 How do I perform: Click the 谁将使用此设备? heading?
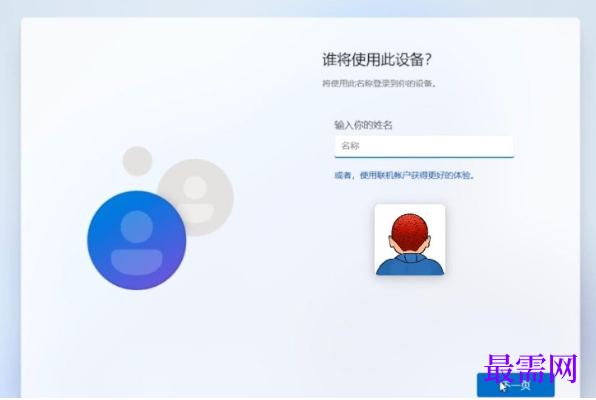tap(377, 60)
